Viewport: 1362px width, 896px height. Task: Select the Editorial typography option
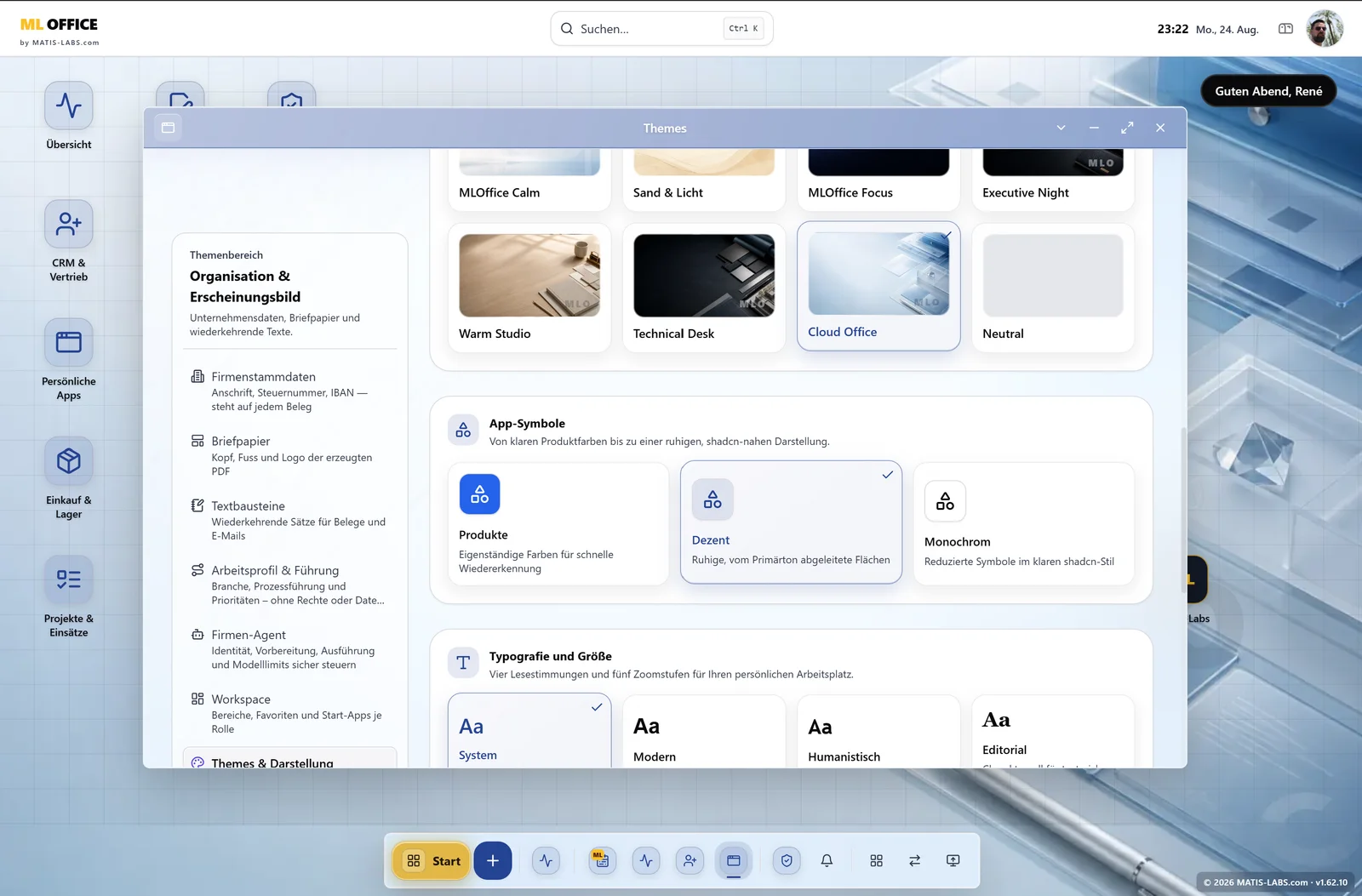click(x=1053, y=732)
